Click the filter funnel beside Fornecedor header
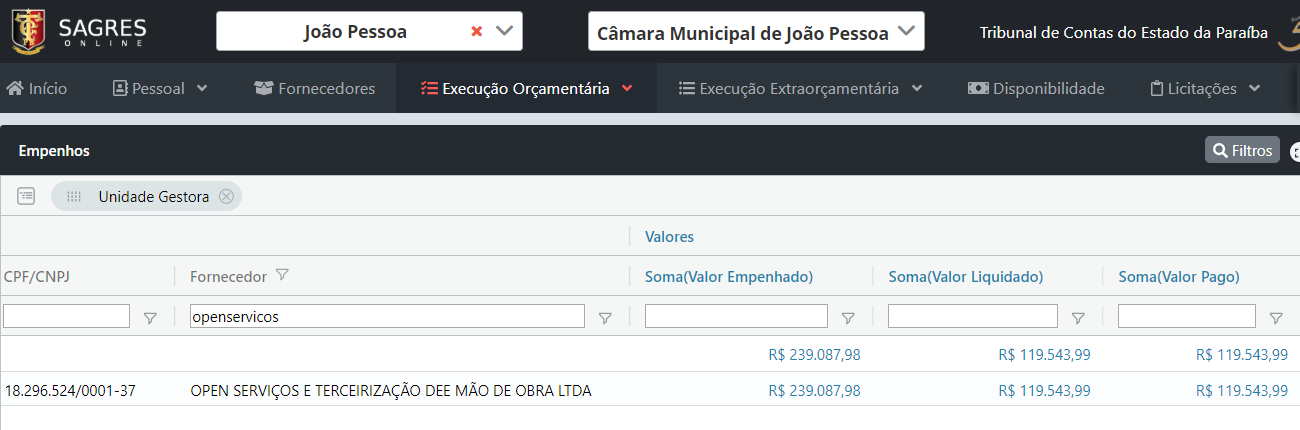 pos(282,275)
